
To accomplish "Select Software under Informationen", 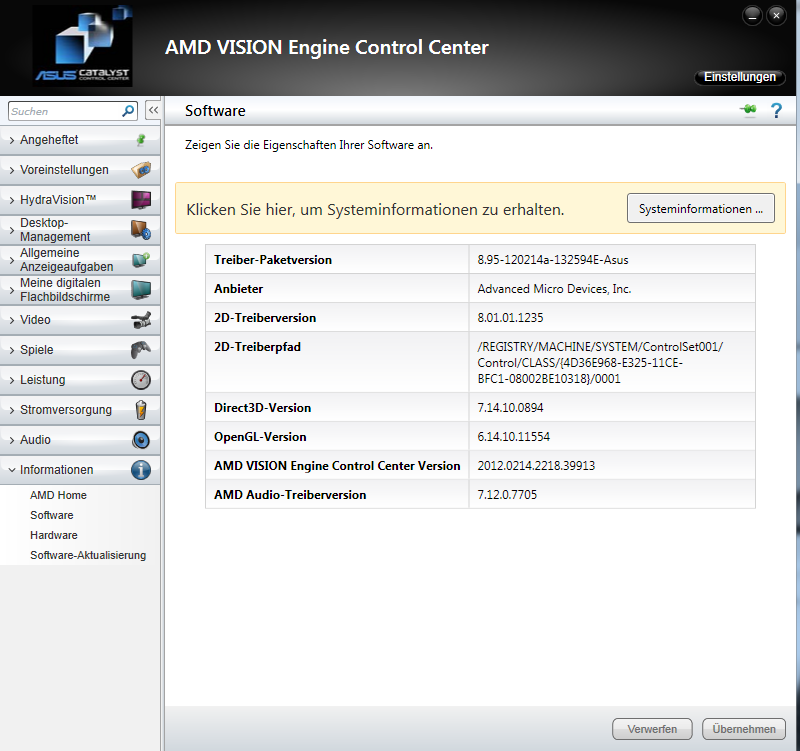I will 52,515.
